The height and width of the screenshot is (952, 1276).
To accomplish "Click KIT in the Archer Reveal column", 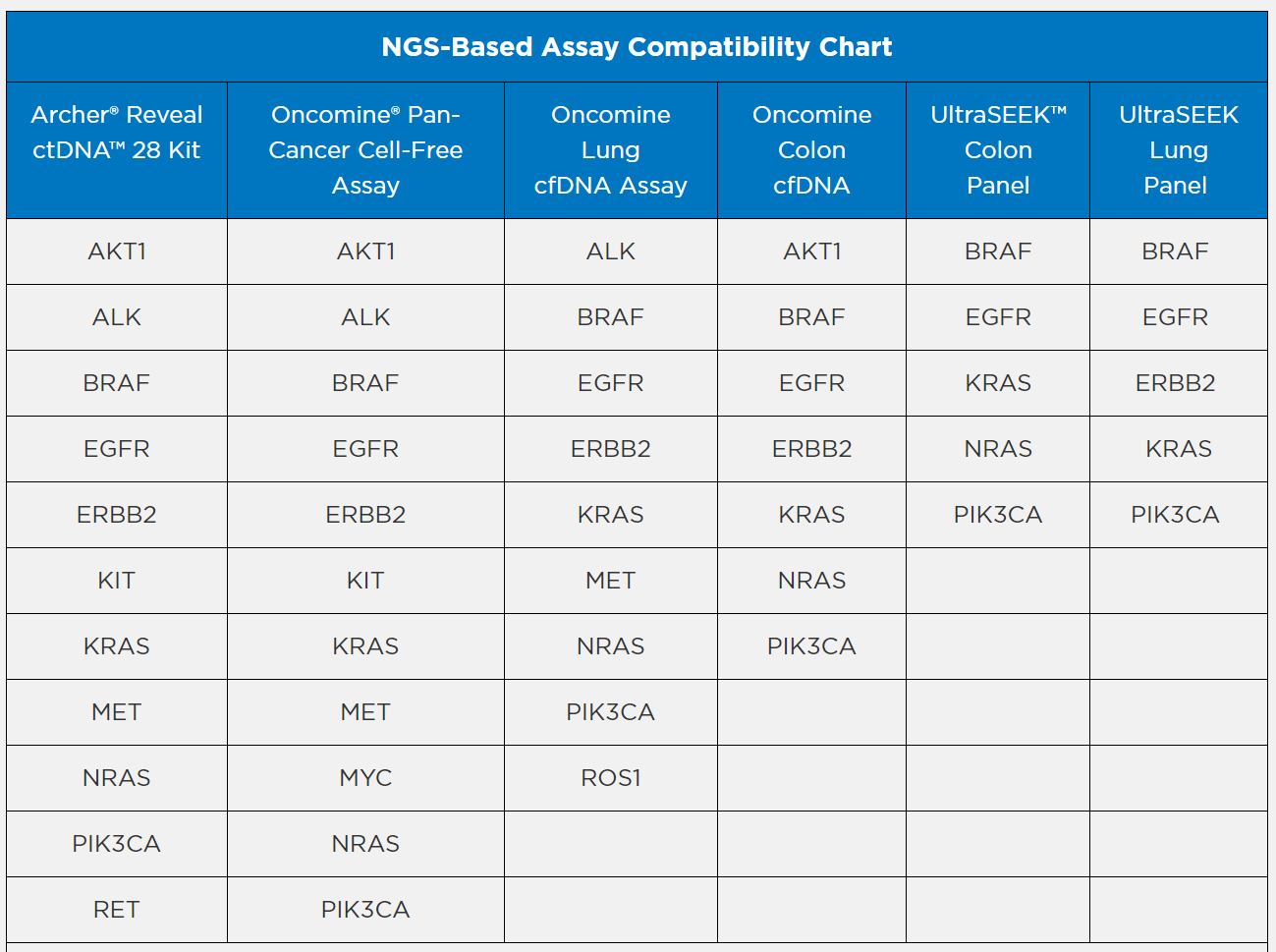I will [x=117, y=581].
